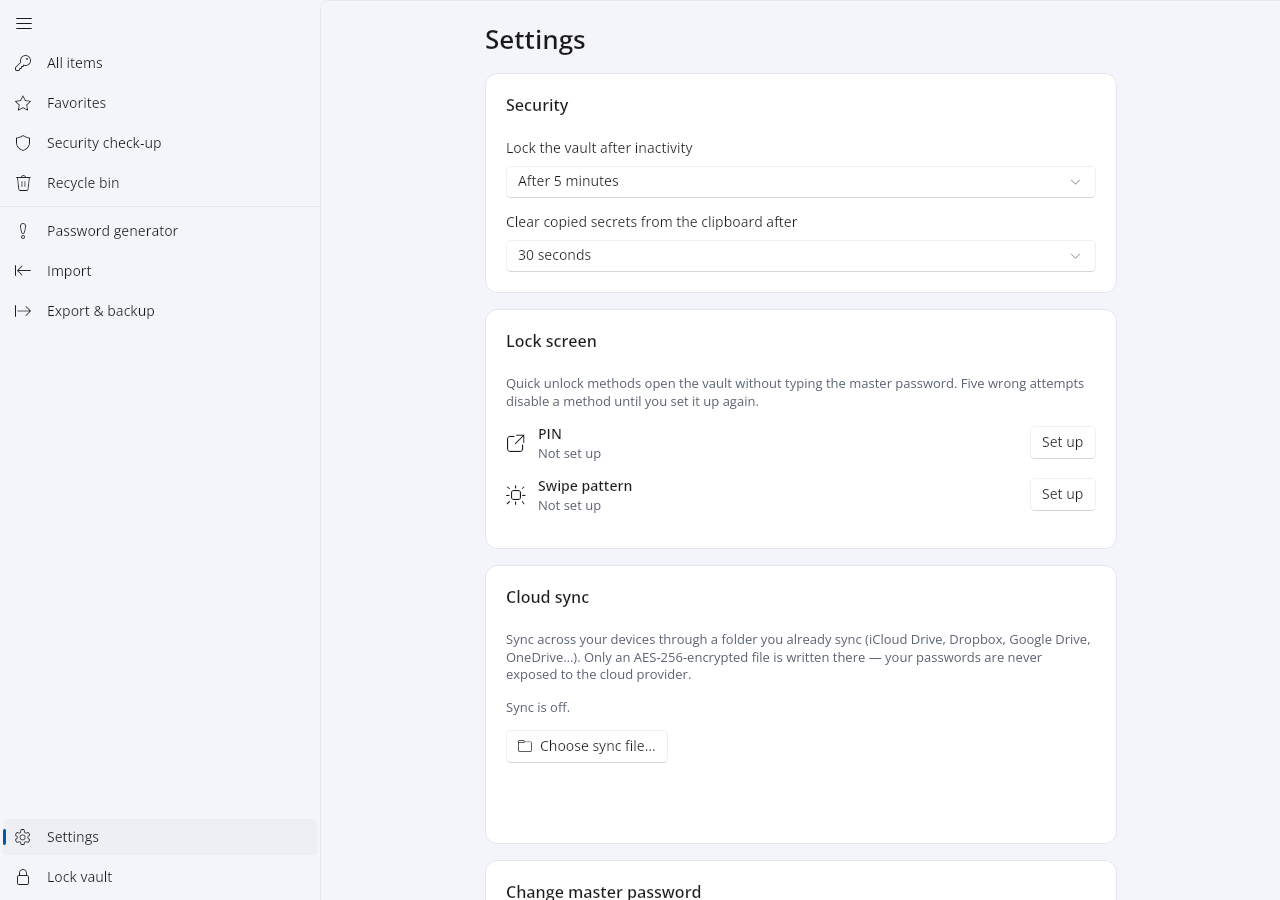Viewport: 1280px width, 900px height.
Task: Click 'Not set up' status under Swipe pattern
Action: click(569, 506)
